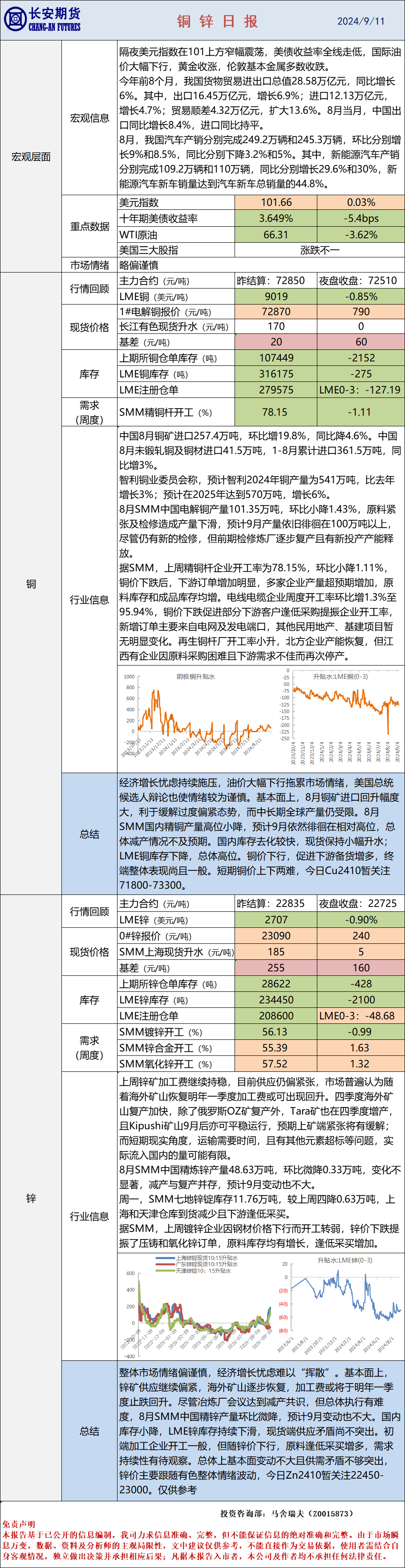Select the date 2024/9/11
The width and height of the screenshot is (405, 1568).
click(x=360, y=21)
